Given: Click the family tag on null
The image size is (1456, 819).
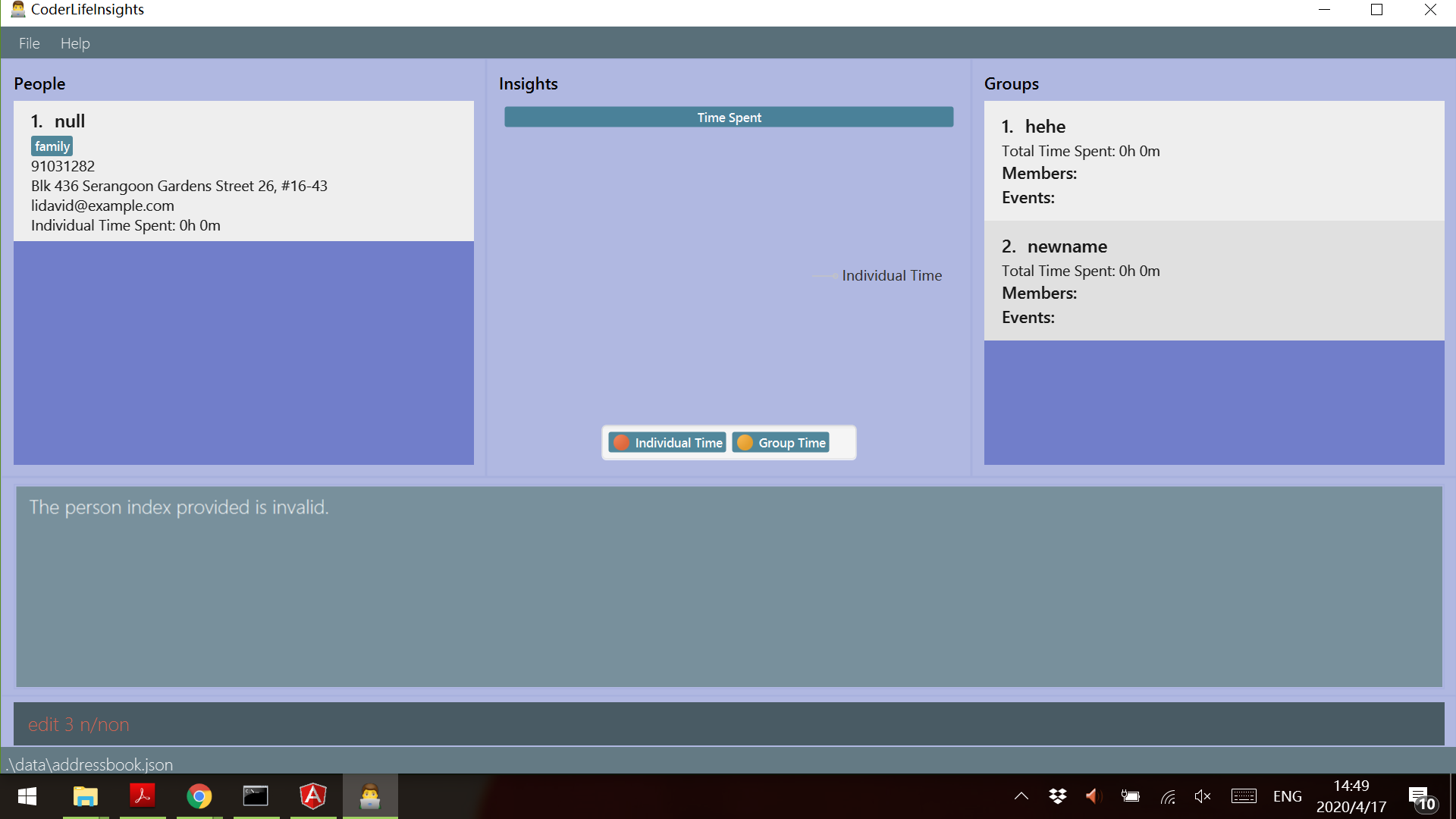Looking at the screenshot, I should click(x=52, y=146).
